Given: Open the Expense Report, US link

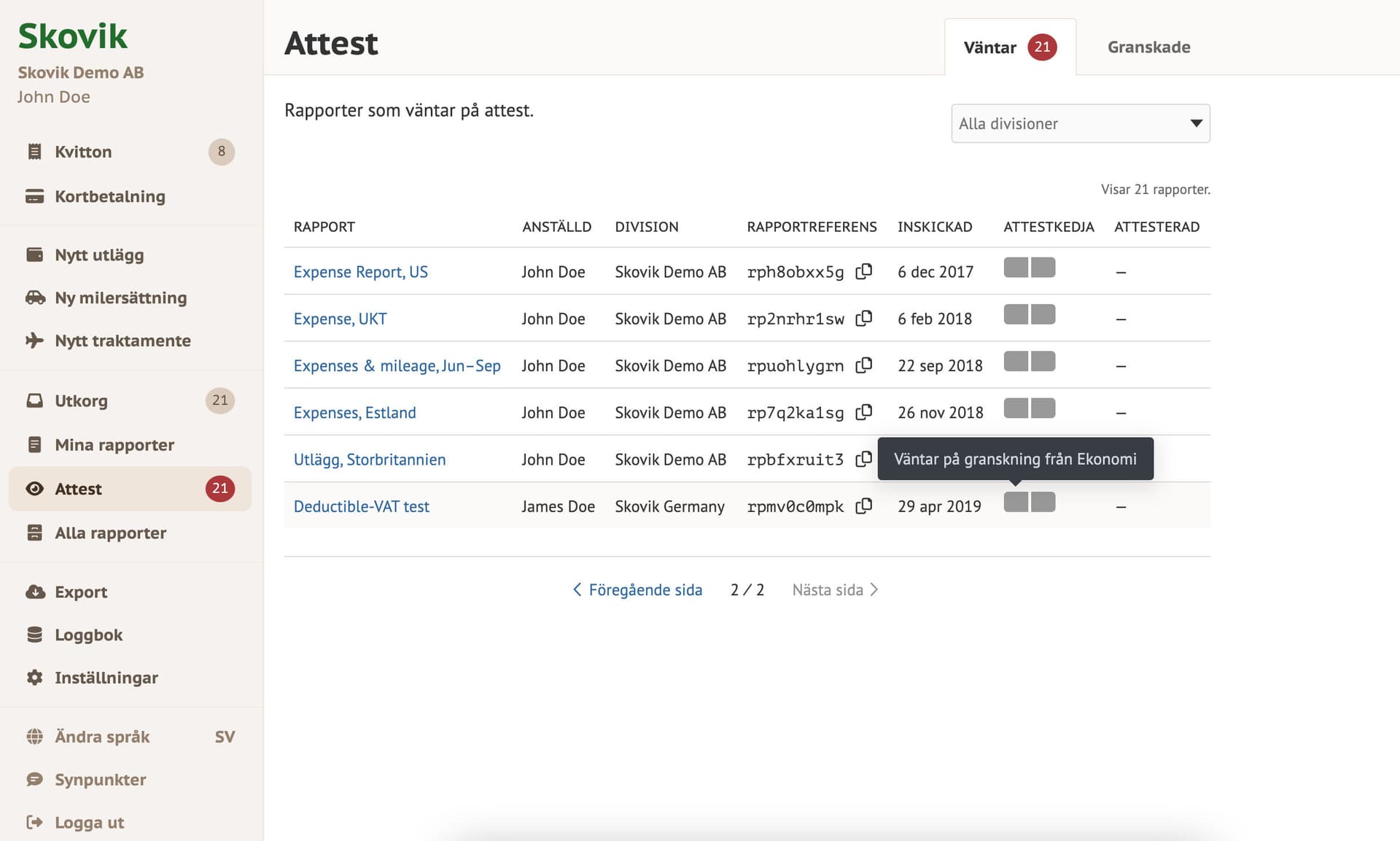Looking at the screenshot, I should point(360,272).
